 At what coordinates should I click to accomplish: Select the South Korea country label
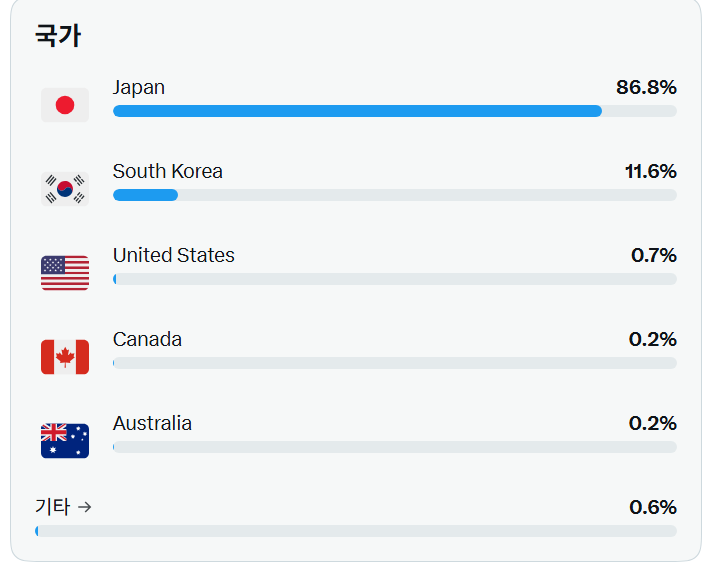coord(168,171)
